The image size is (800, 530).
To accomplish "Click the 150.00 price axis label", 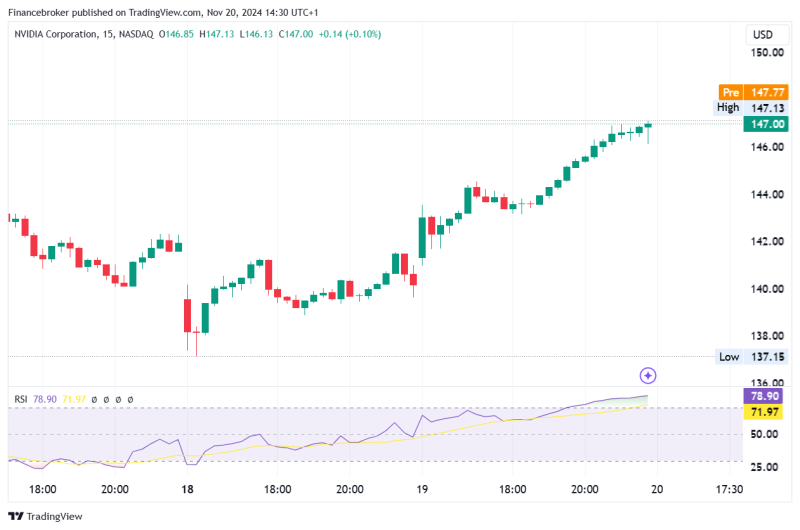I will 767,53.
